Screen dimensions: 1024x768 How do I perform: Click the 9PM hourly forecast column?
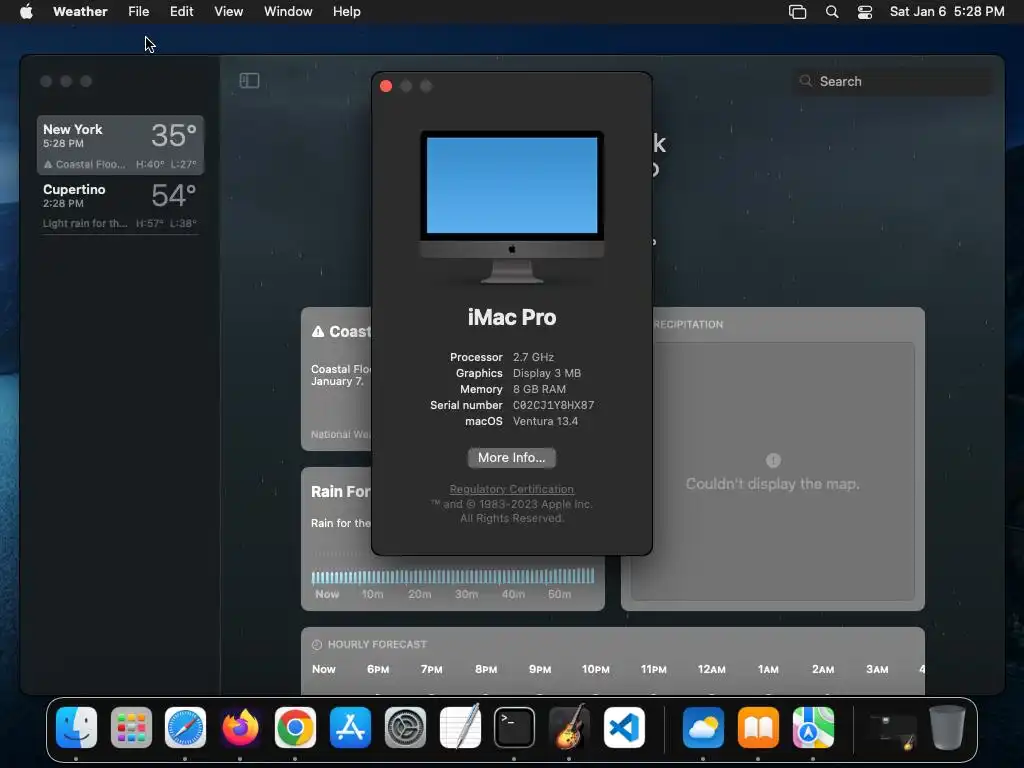540,670
